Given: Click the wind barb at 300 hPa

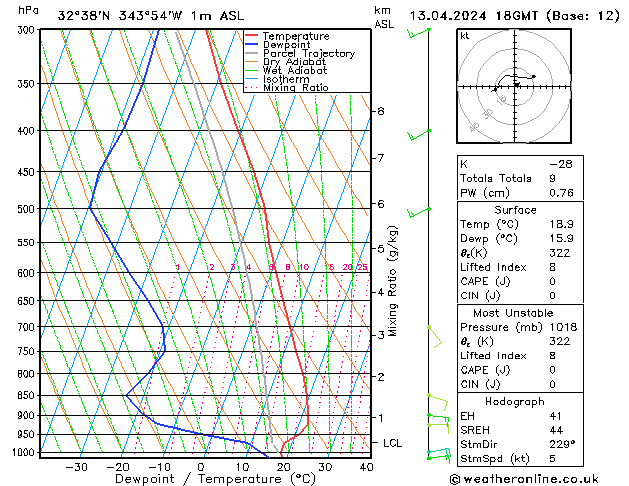Looking at the screenshot, I should point(418,33).
